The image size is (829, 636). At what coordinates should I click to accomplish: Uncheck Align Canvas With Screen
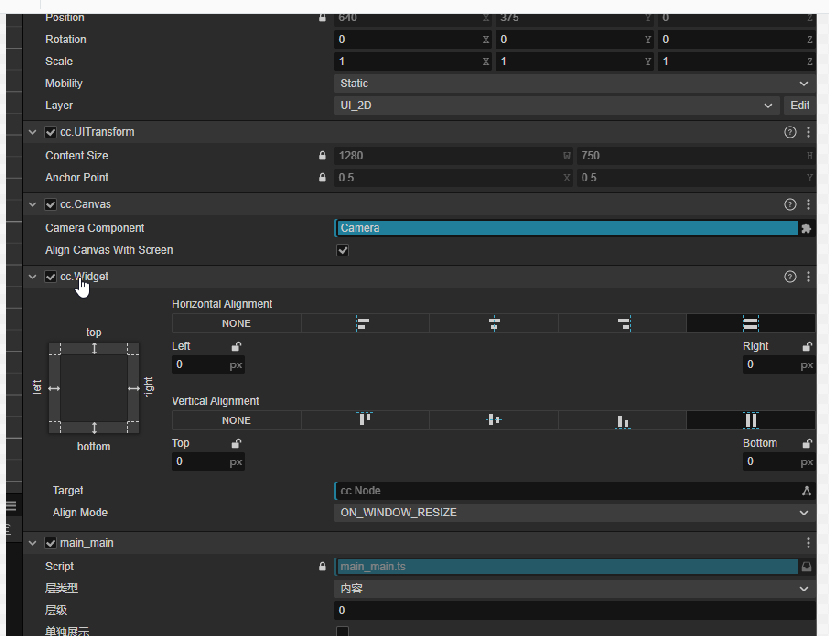click(x=343, y=251)
